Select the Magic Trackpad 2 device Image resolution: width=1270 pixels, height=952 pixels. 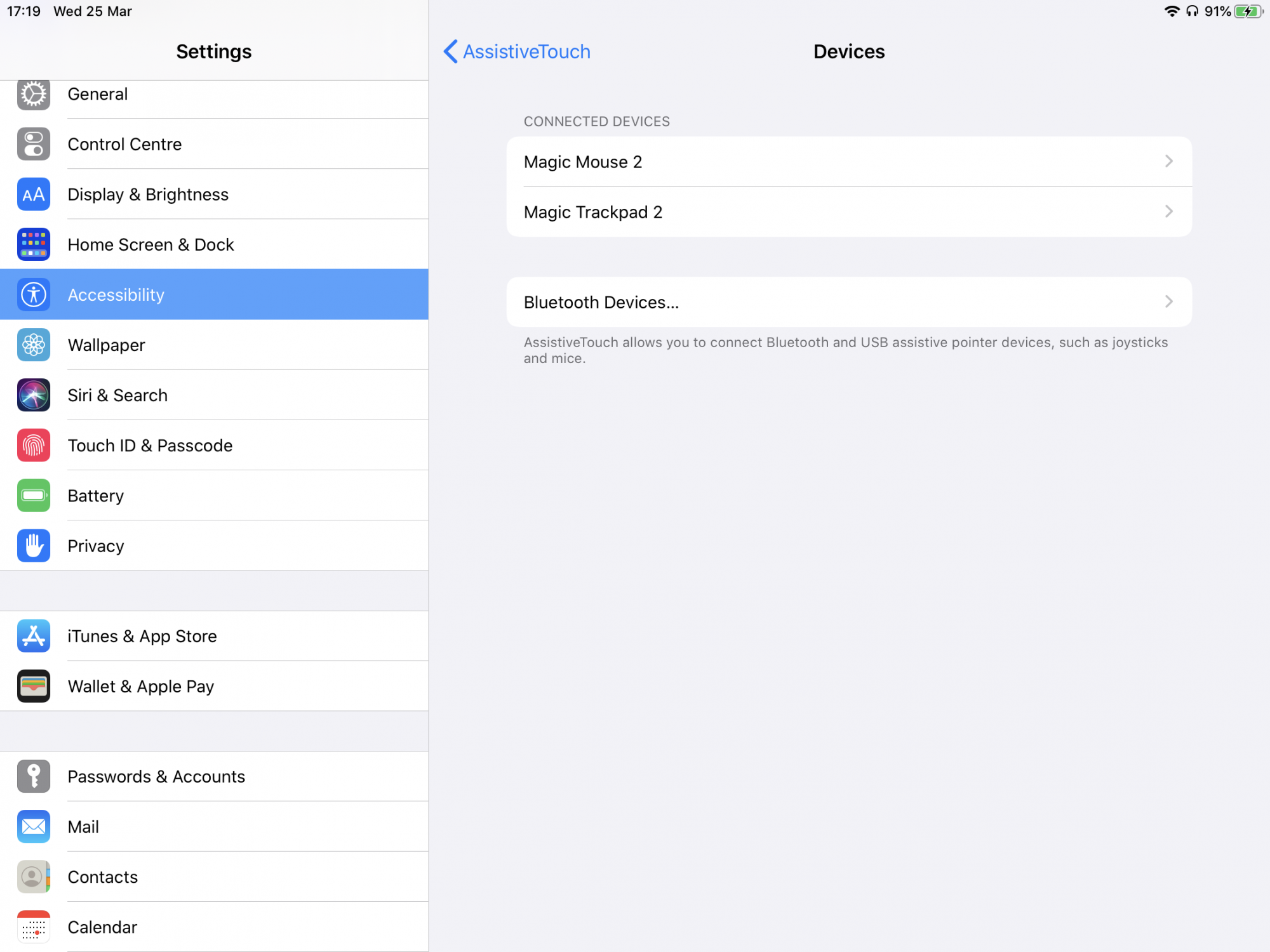(x=849, y=211)
